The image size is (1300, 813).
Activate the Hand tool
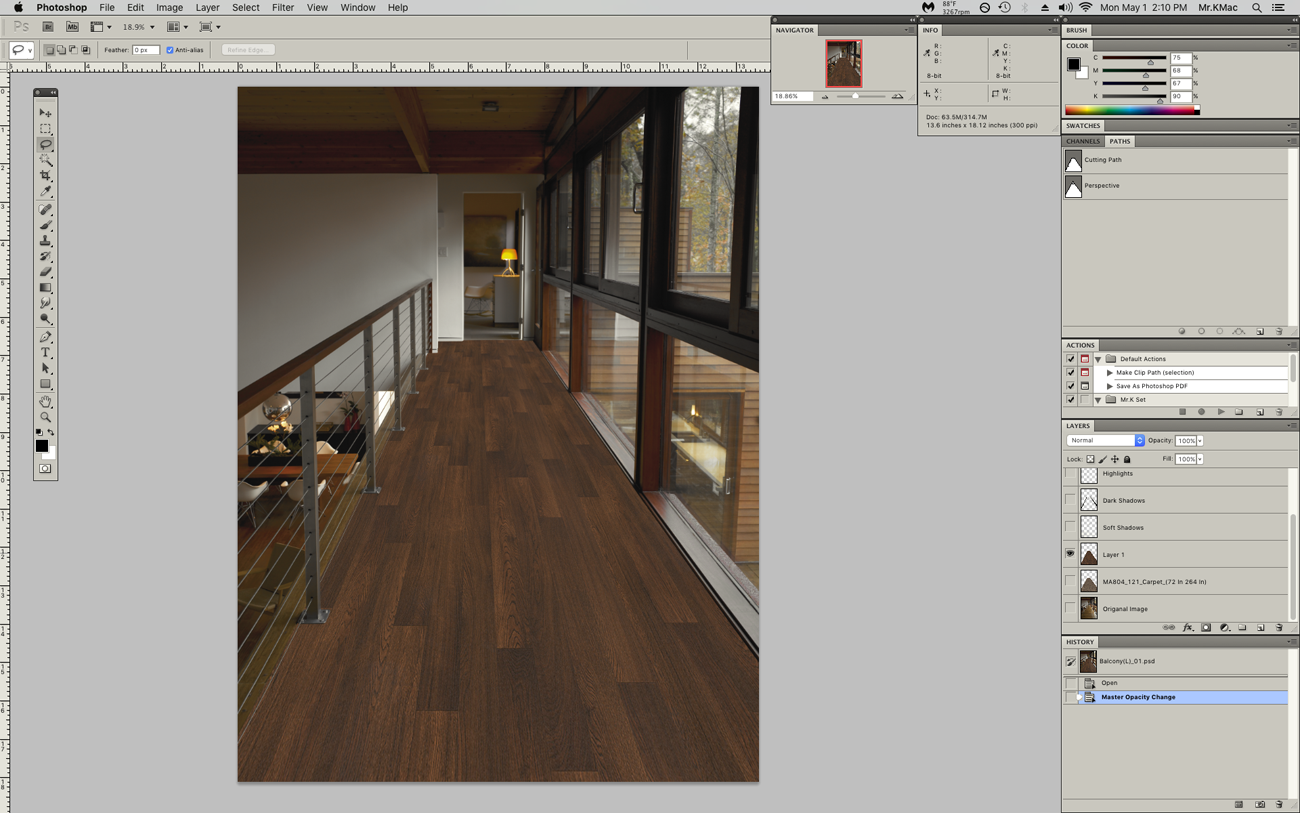tap(45, 401)
